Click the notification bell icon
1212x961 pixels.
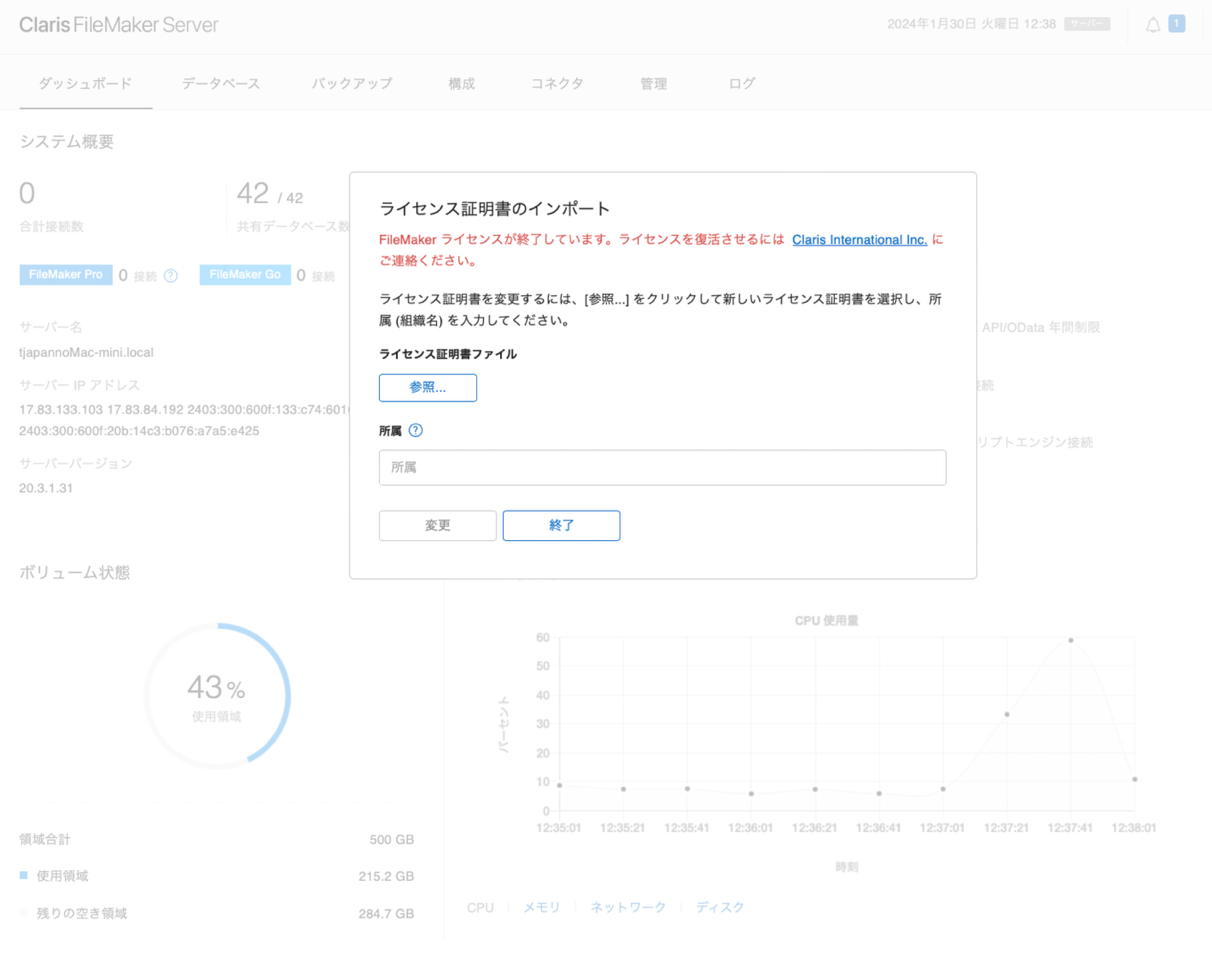click(1153, 25)
